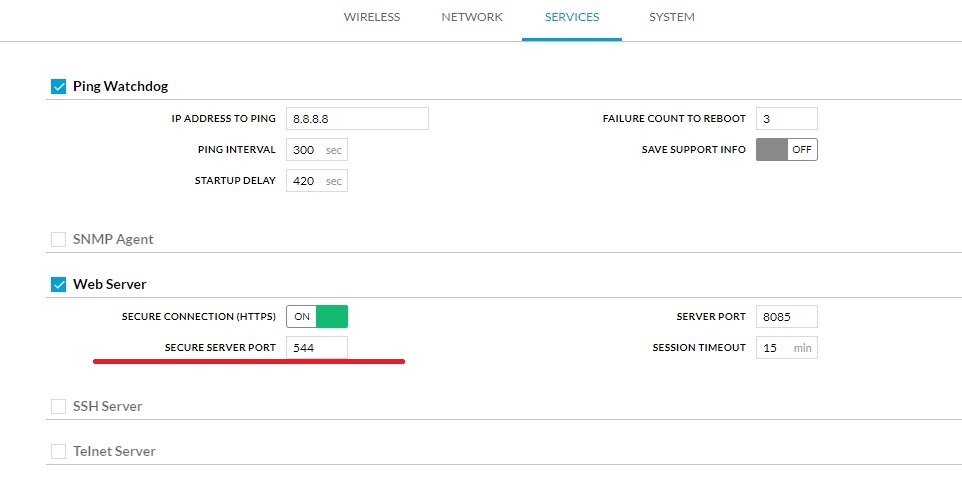Click the SSH Server section label
Screen dimensions: 962x481
107,407
